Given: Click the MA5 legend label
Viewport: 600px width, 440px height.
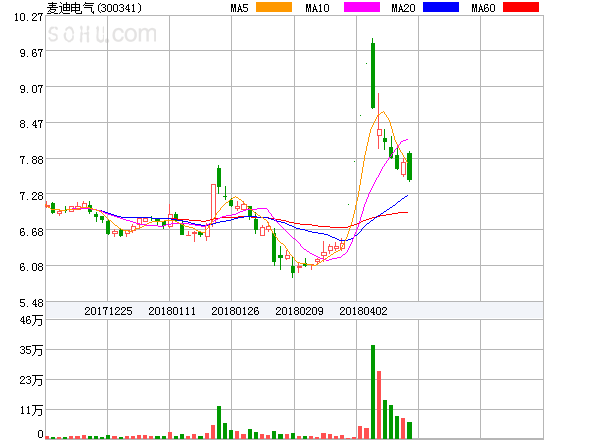Looking at the screenshot, I should 240,8.
